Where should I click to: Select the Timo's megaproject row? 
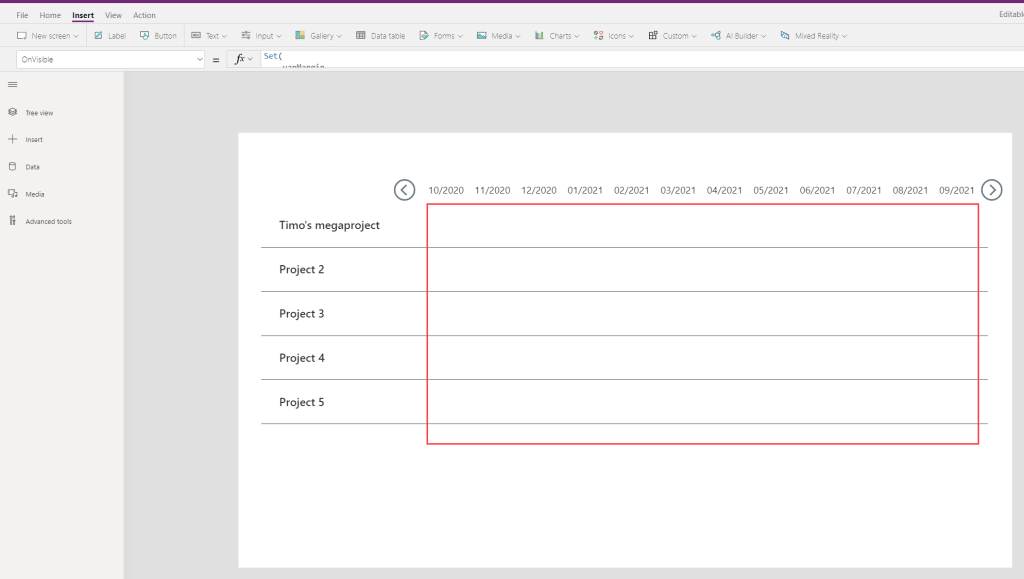tap(329, 226)
